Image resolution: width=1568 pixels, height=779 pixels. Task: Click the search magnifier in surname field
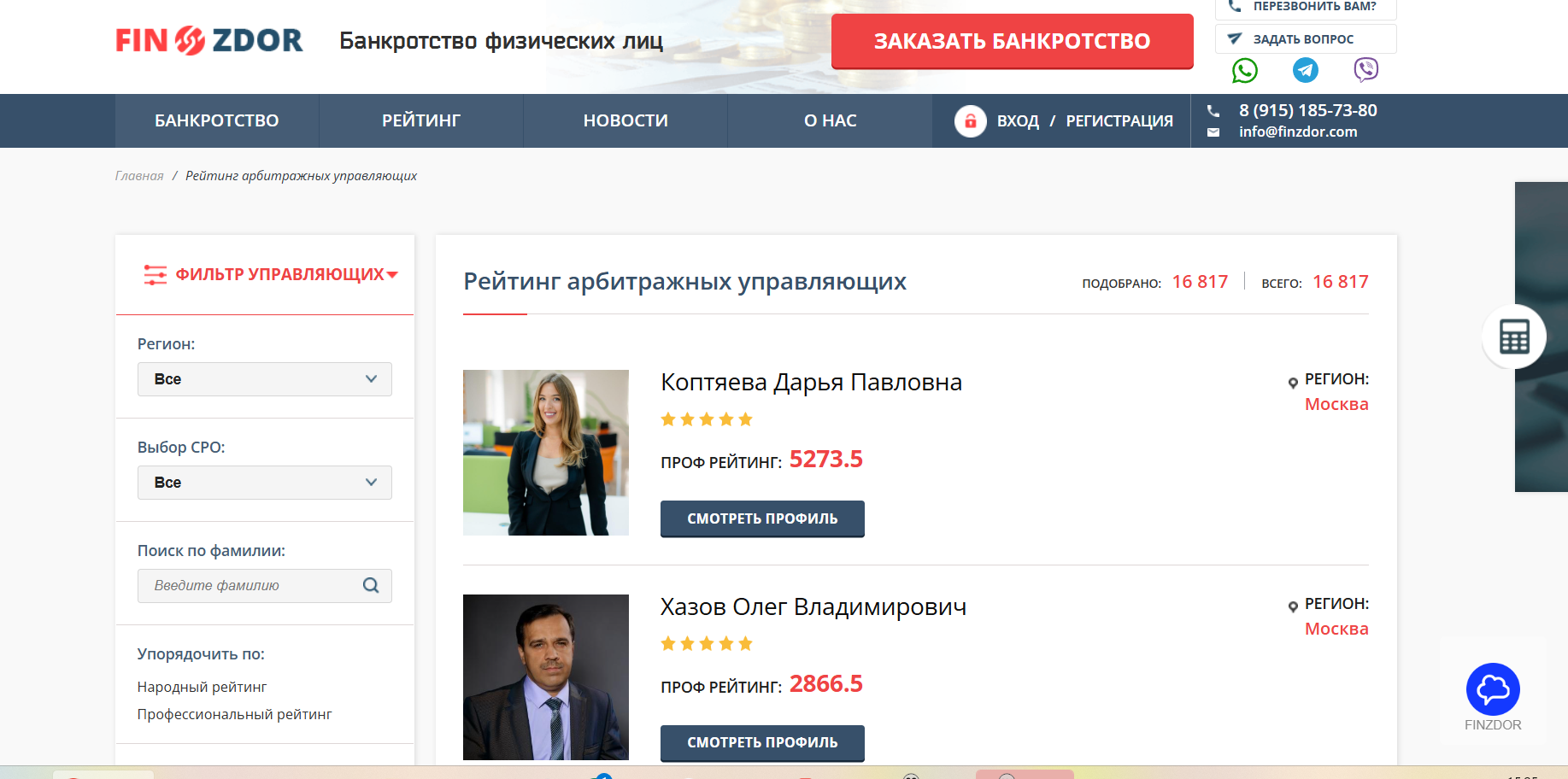tap(371, 585)
